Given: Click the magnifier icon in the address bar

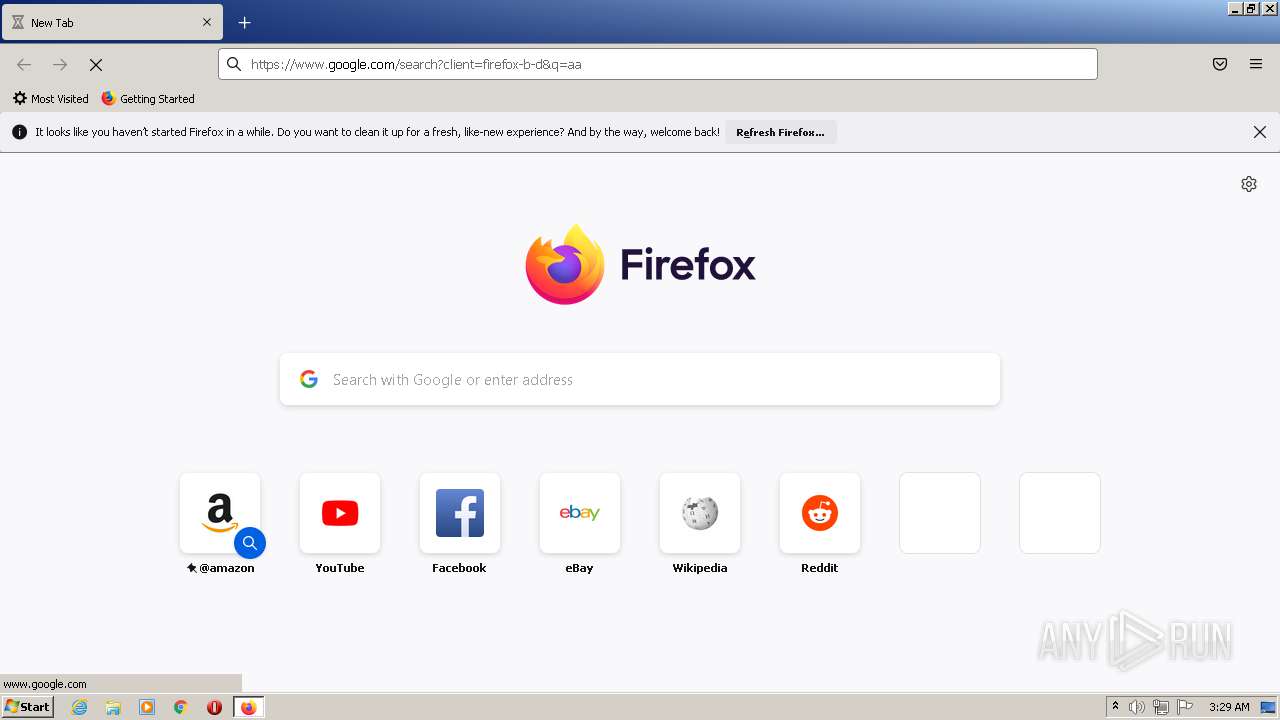Looking at the screenshot, I should (234, 64).
